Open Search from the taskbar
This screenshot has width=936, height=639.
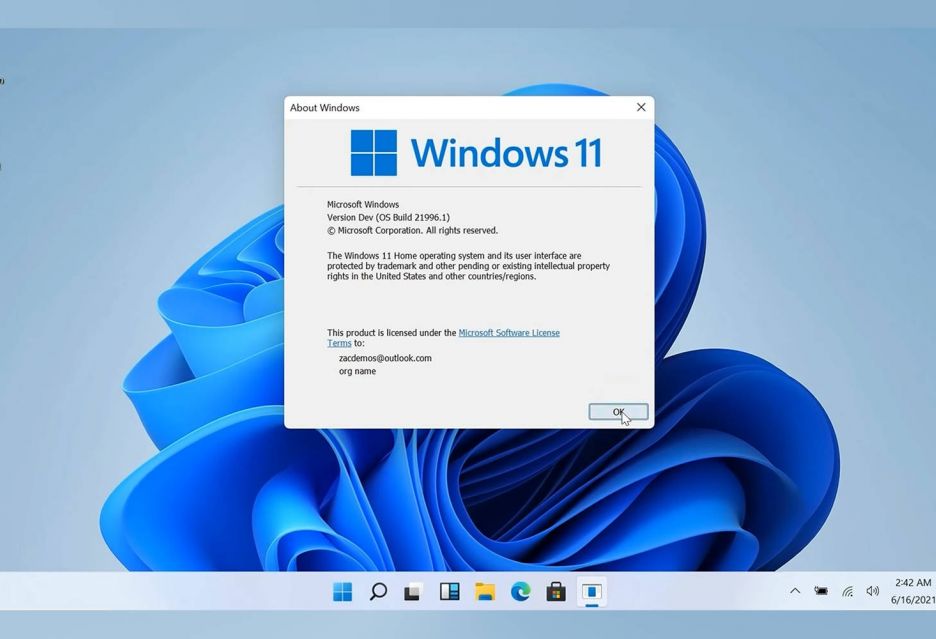[x=378, y=592]
